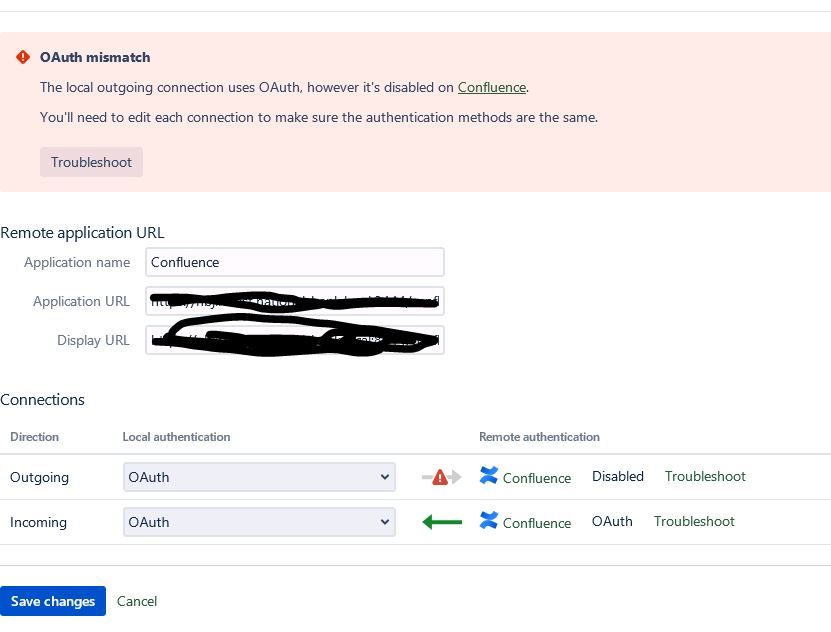
Task: Click the Application name field containing Confluence
Action: [x=295, y=262]
